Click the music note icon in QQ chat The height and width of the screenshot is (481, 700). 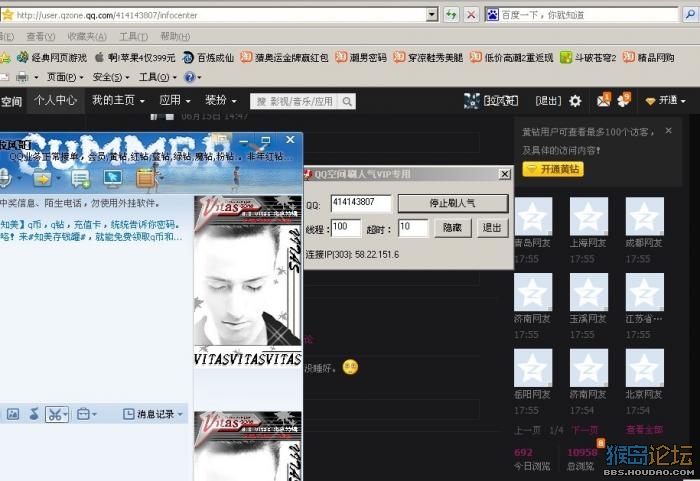[x=34, y=414]
